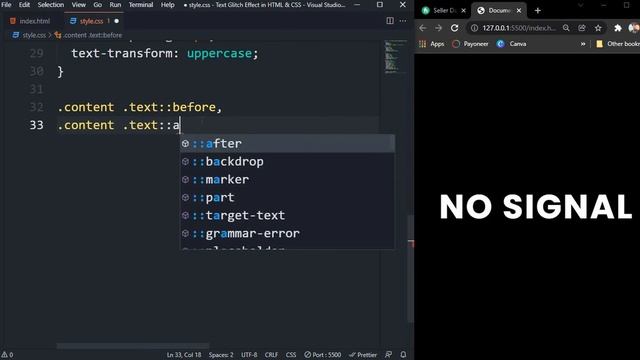The width and height of the screenshot is (640, 360).
Task: Open the Canva bookmark
Action: (511, 44)
